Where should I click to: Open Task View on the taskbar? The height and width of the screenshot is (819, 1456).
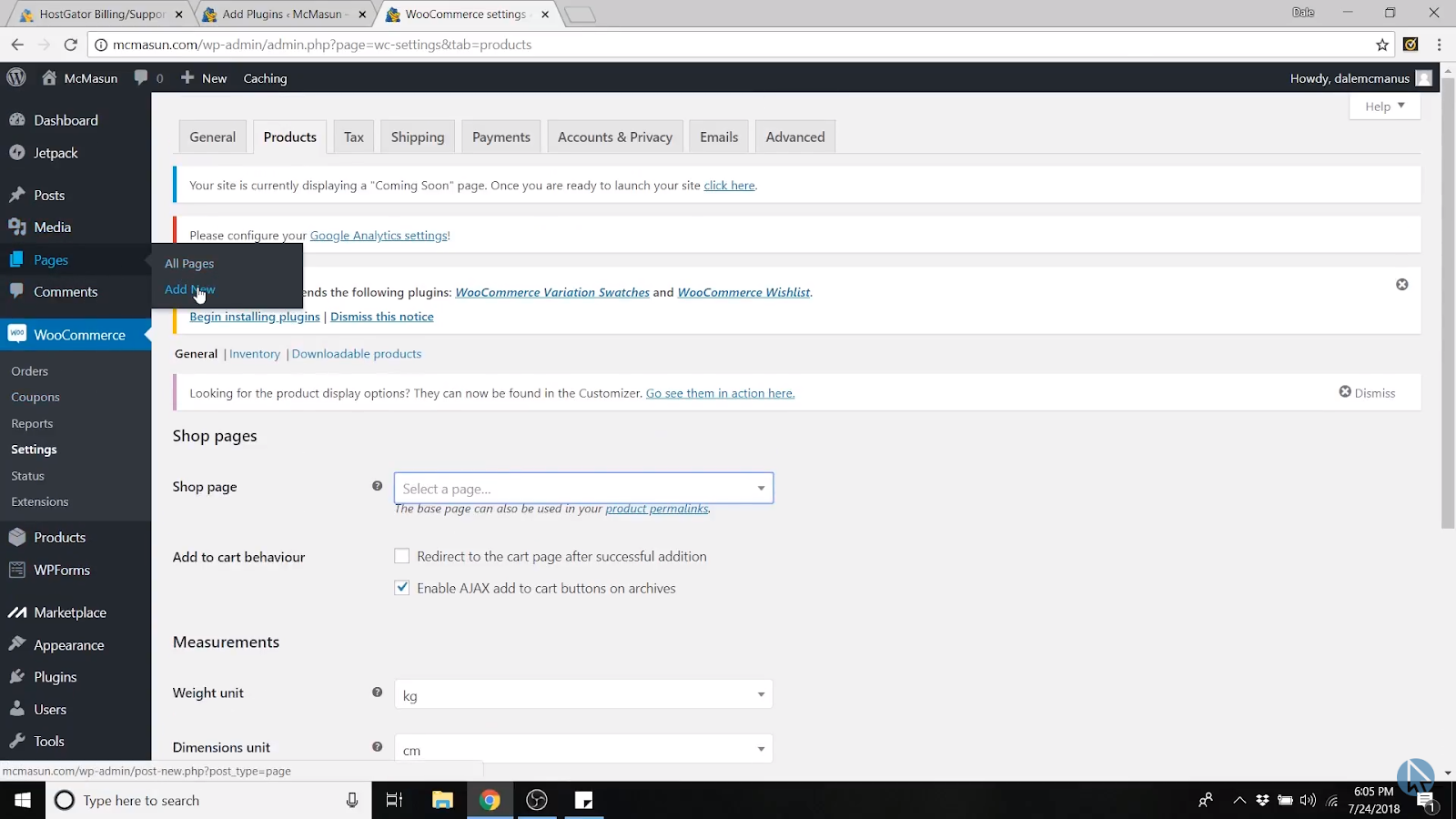tap(394, 800)
